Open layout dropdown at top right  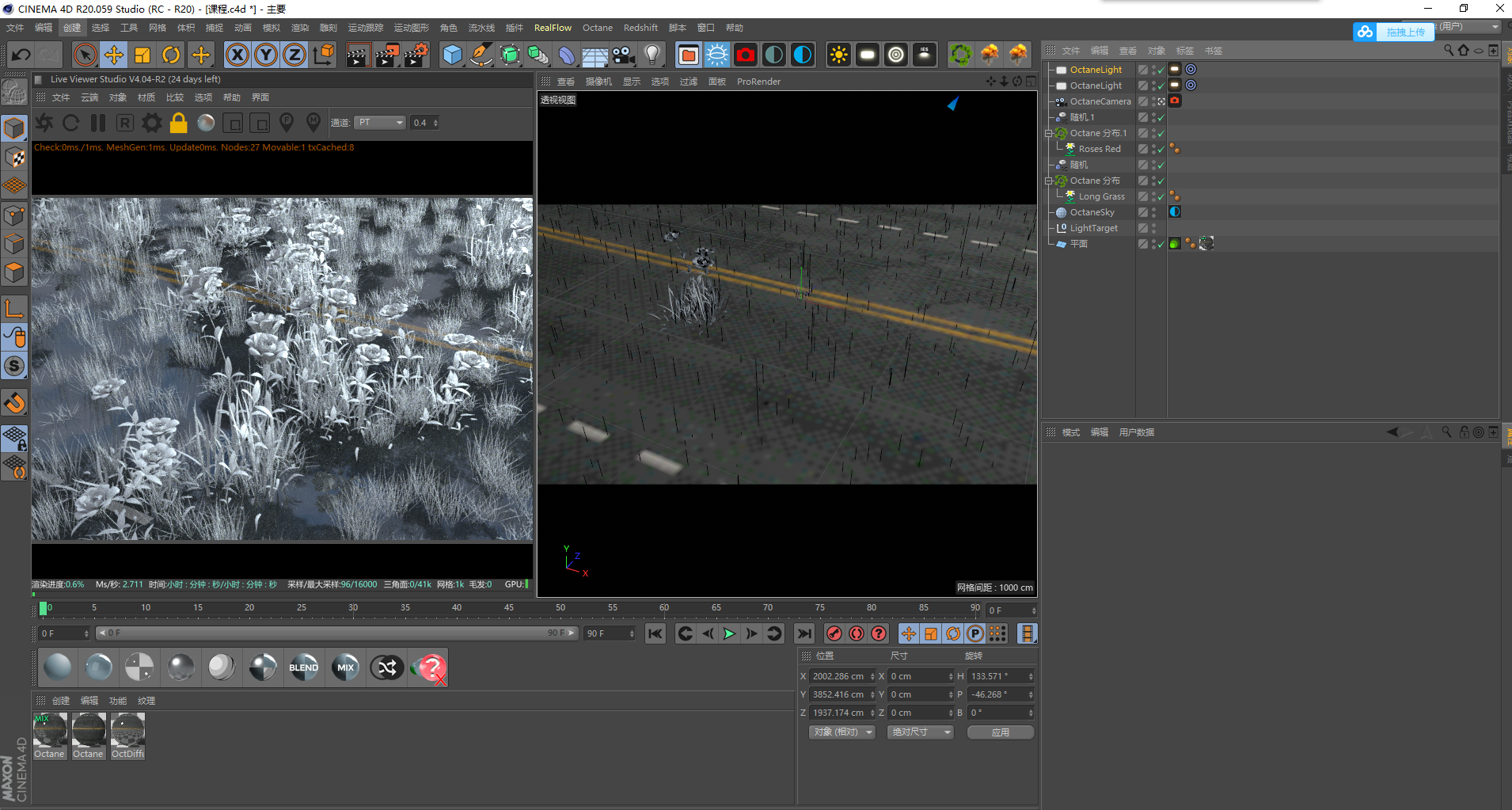click(1469, 27)
